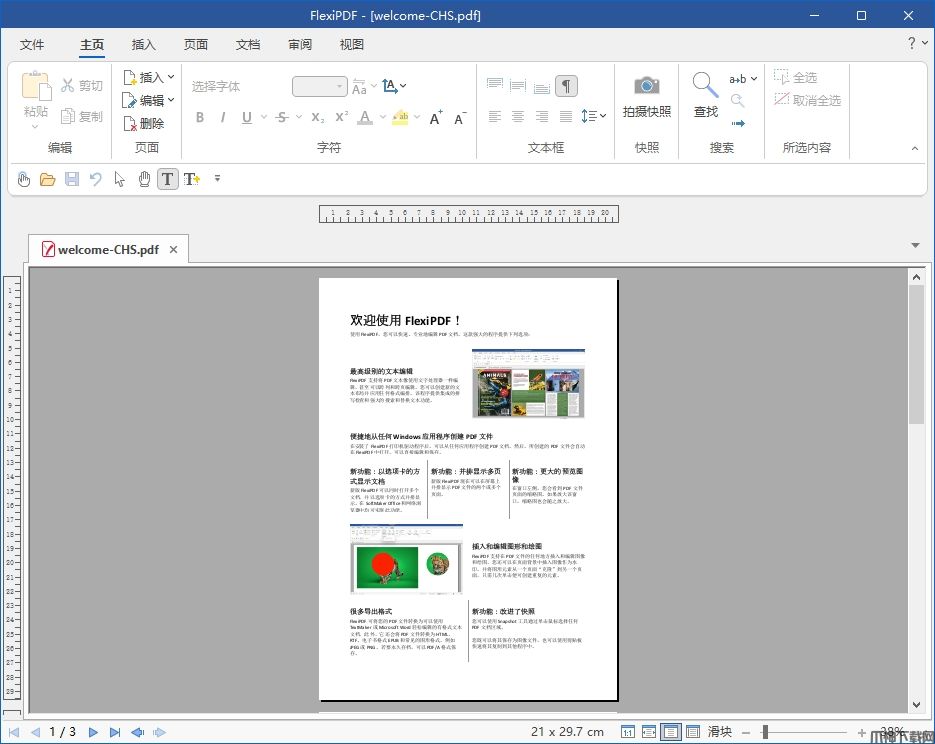Jump to last page using status bar arrow
Image resolution: width=935 pixels, height=744 pixels.
coord(115,732)
